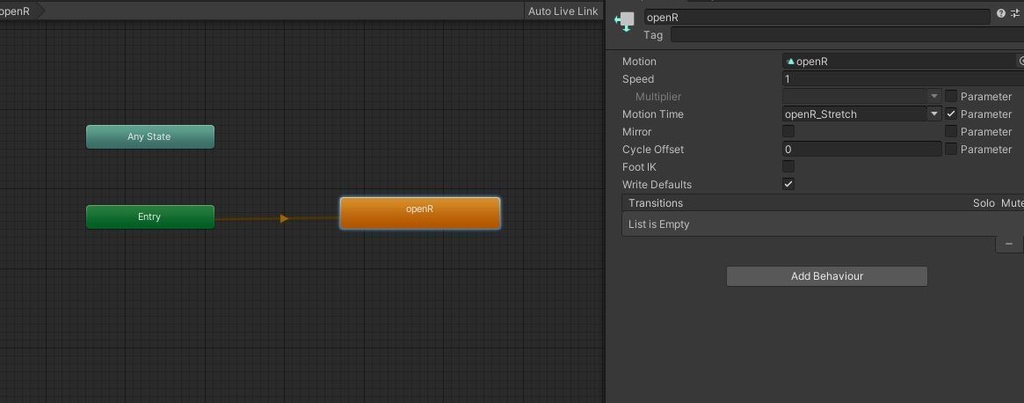Select the Any State node
The width and height of the screenshot is (1024, 403).
(150, 137)
